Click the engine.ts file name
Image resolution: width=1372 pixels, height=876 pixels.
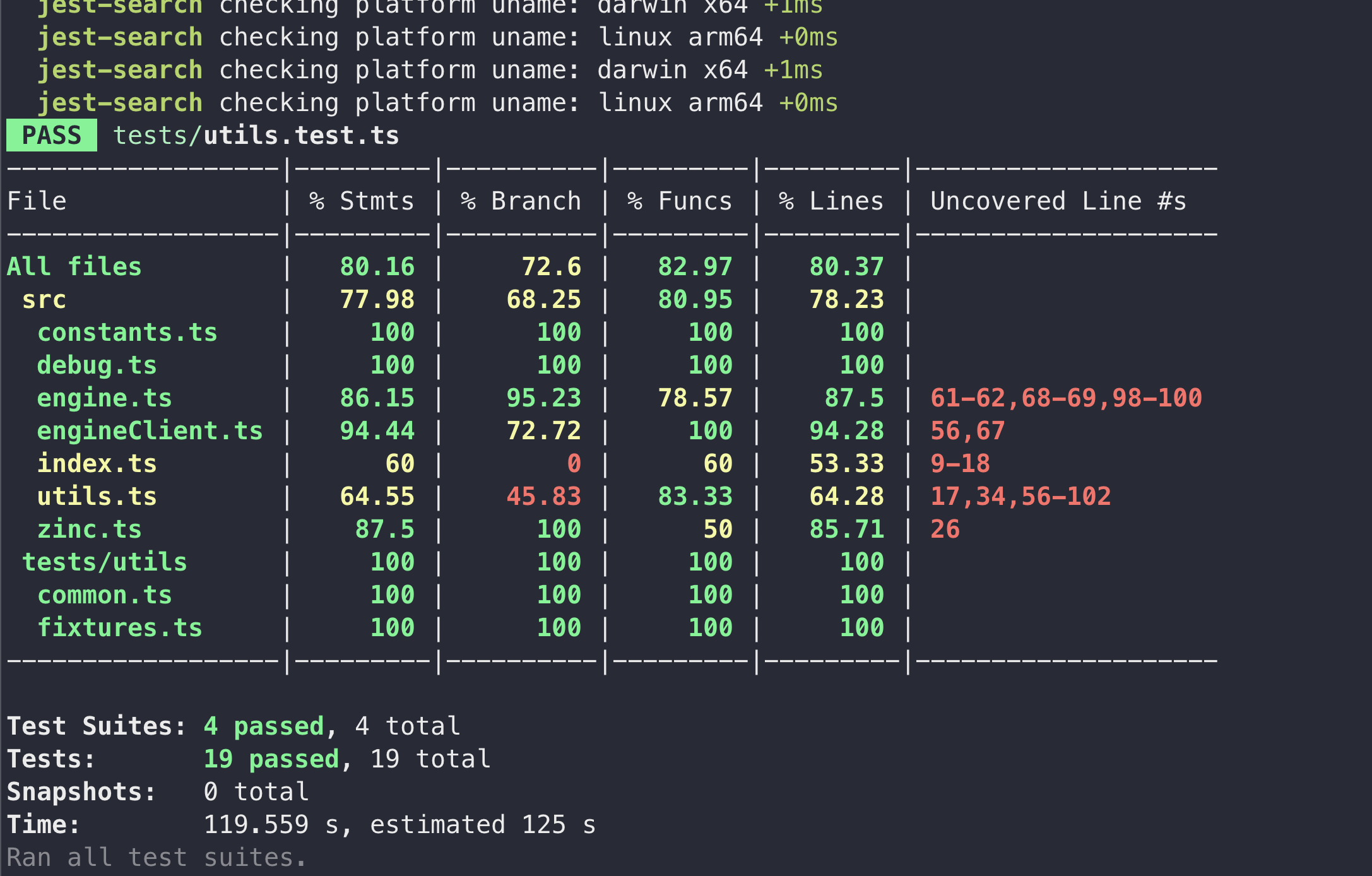click(x=104, y=398)
